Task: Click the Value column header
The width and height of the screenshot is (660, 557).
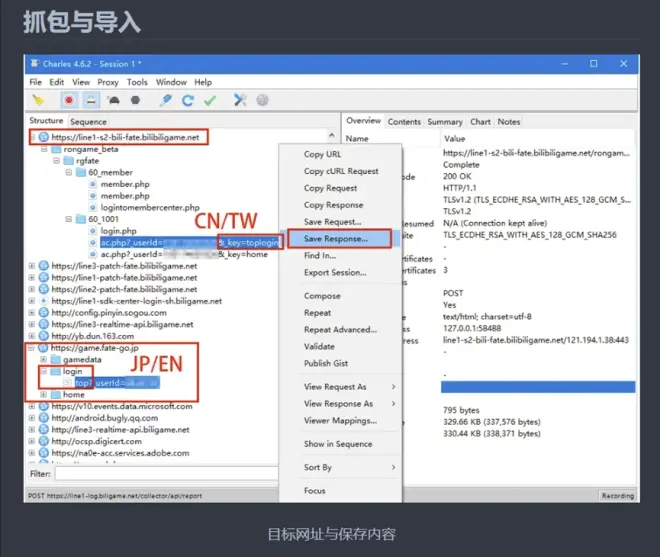Action: point(455,139)
